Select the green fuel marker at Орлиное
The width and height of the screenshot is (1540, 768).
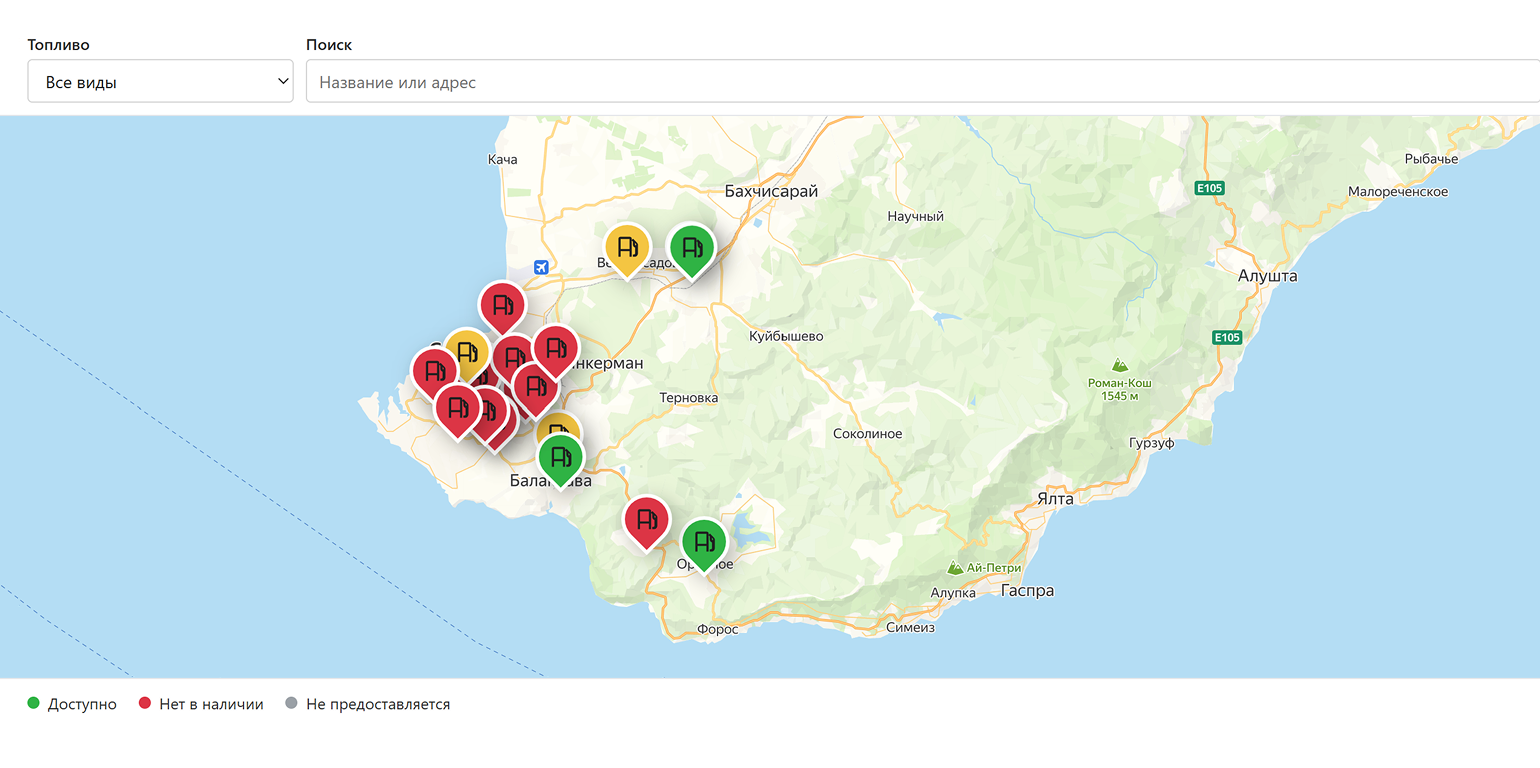coord(704,543)
